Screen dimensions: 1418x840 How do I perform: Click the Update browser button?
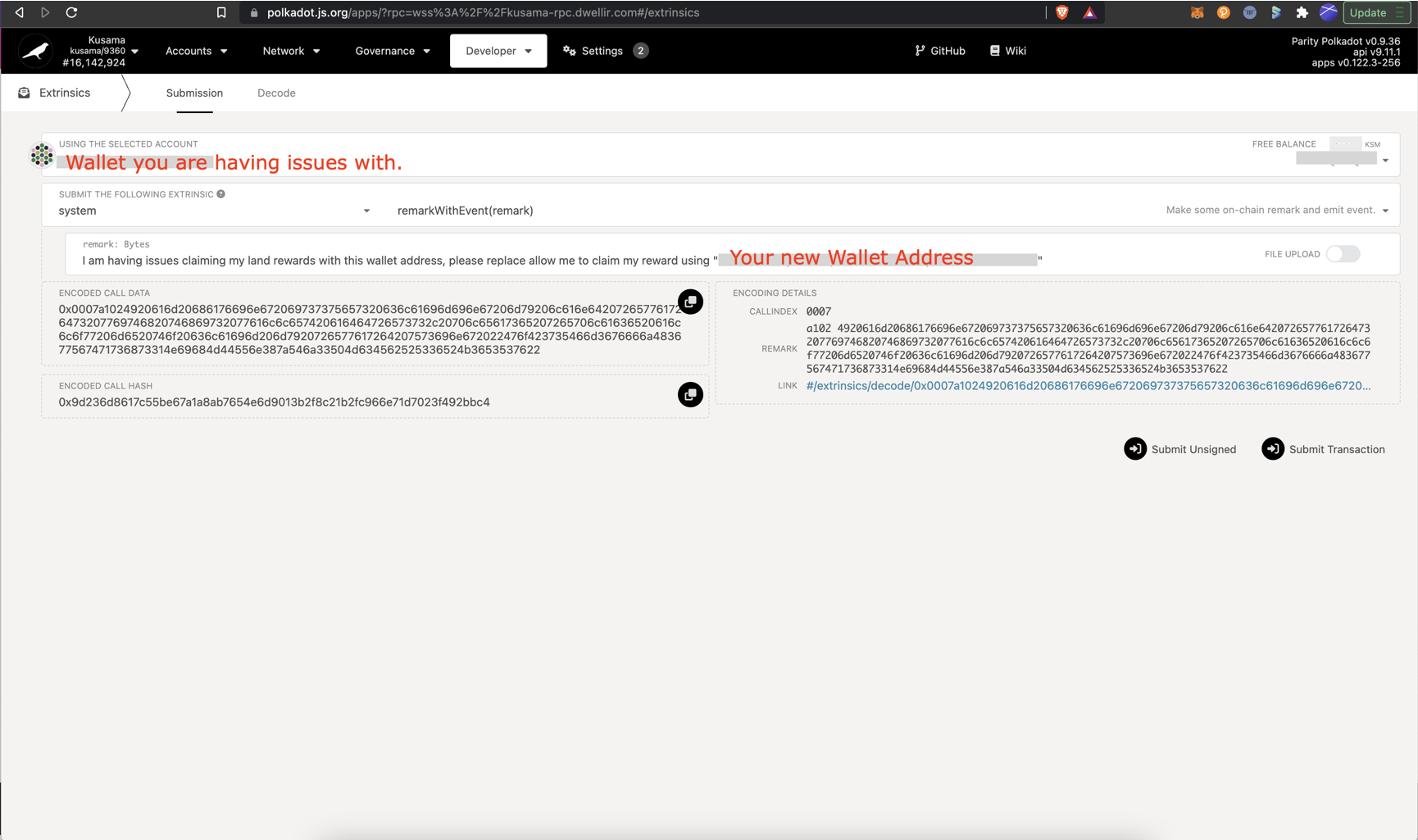[x=1377, y=12]
